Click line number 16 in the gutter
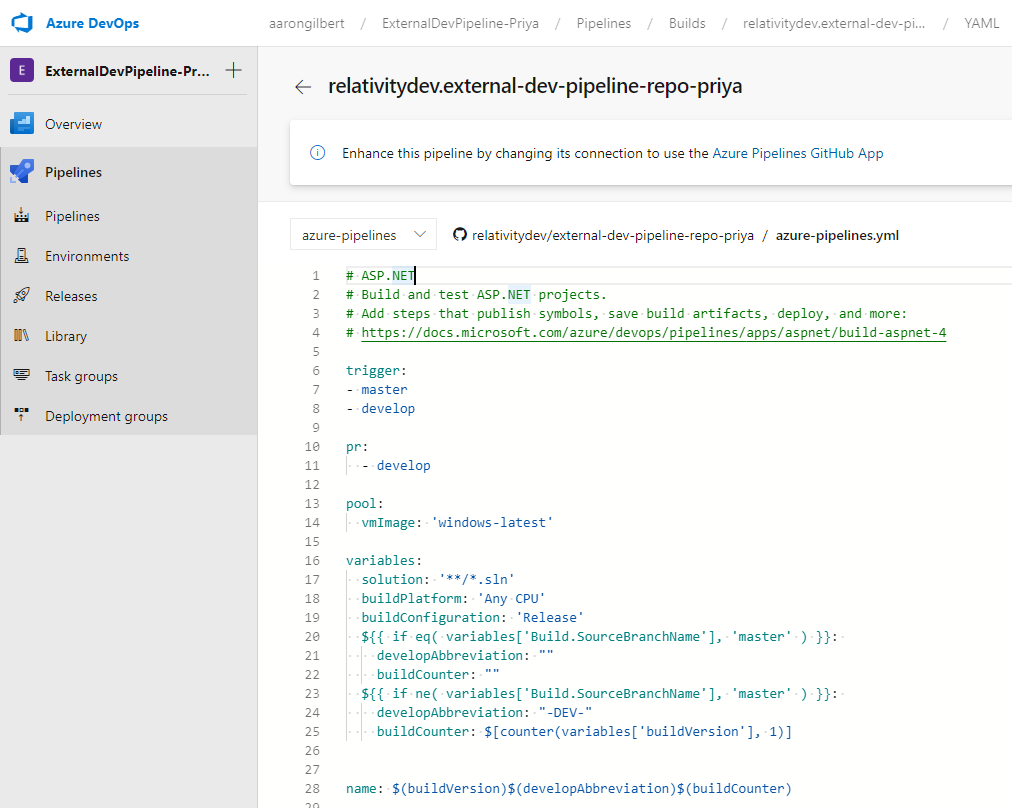The width and height of the screenshot is (1012, 808). tap(312, 560)
